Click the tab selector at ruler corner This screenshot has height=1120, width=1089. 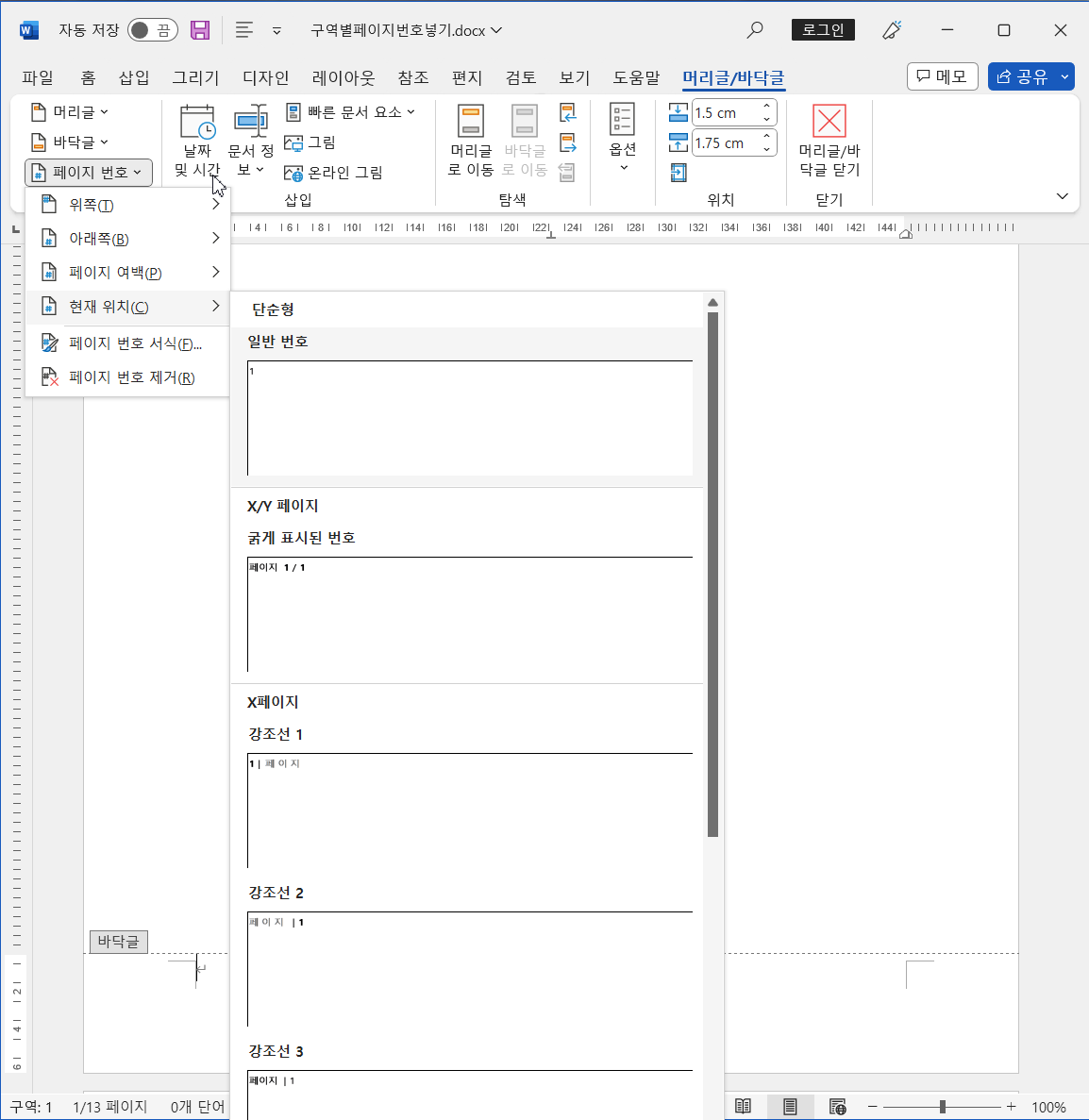(16, 228)
